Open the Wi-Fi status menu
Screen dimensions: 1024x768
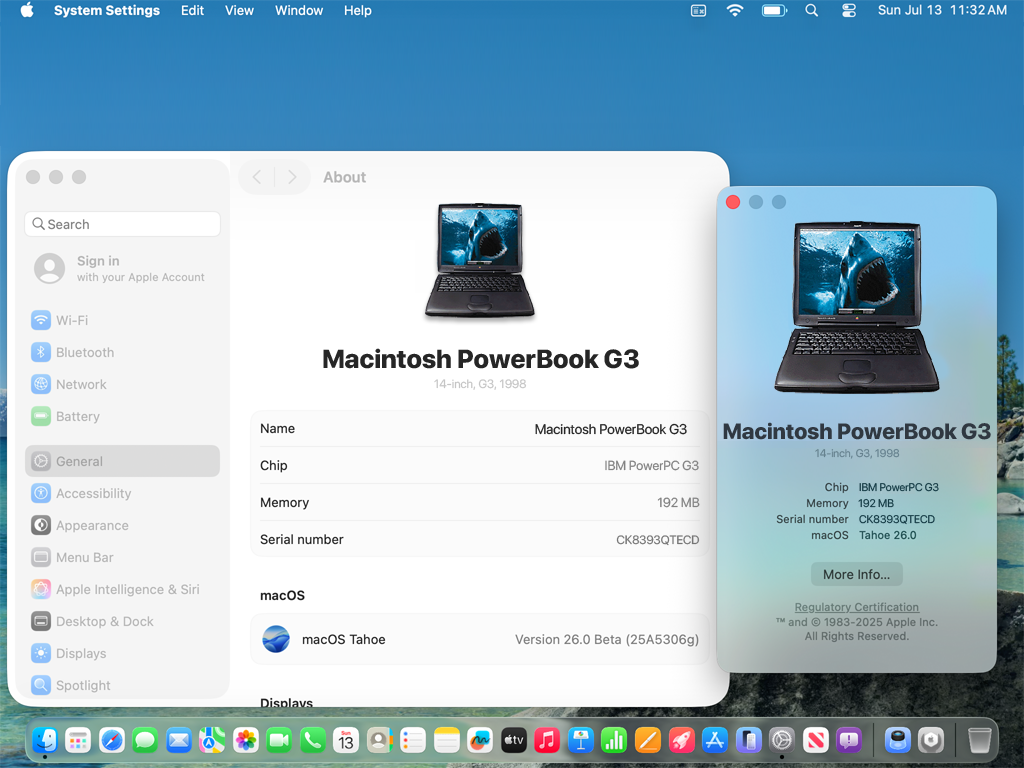point(735,10)
